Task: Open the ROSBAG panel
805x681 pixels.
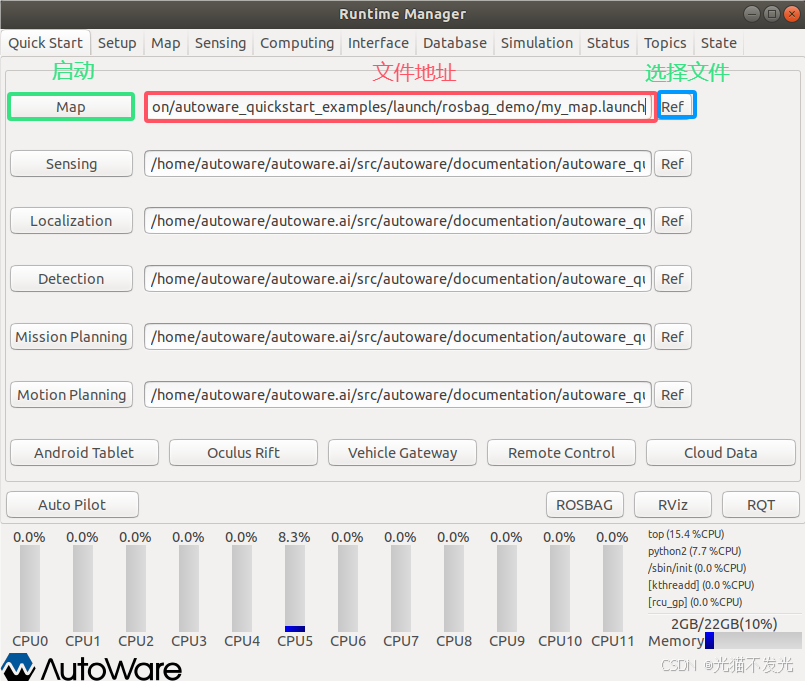Action: click(x=584, y=504)
